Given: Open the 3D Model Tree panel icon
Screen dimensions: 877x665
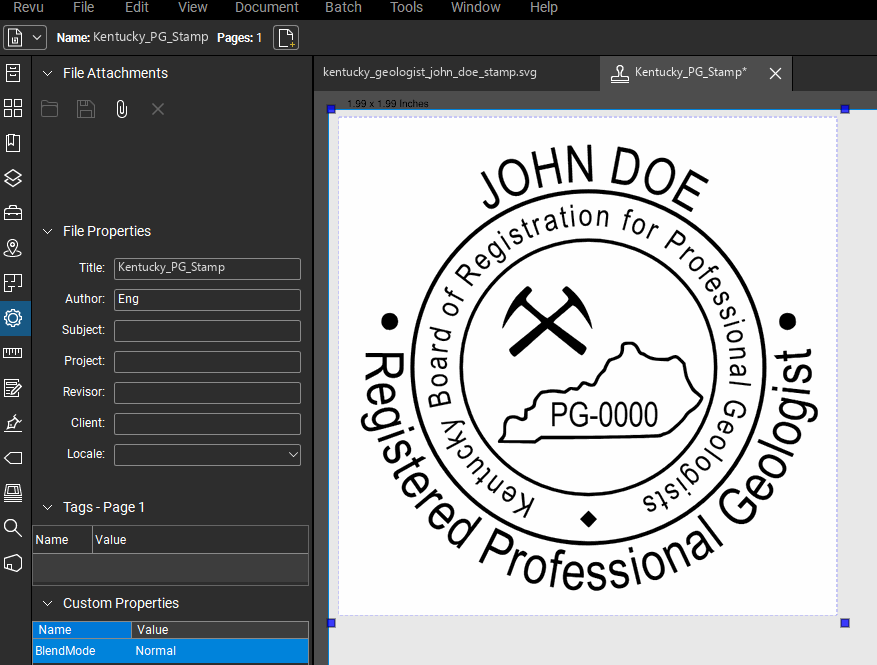Looking at the screenshot, I should [13, 563].
